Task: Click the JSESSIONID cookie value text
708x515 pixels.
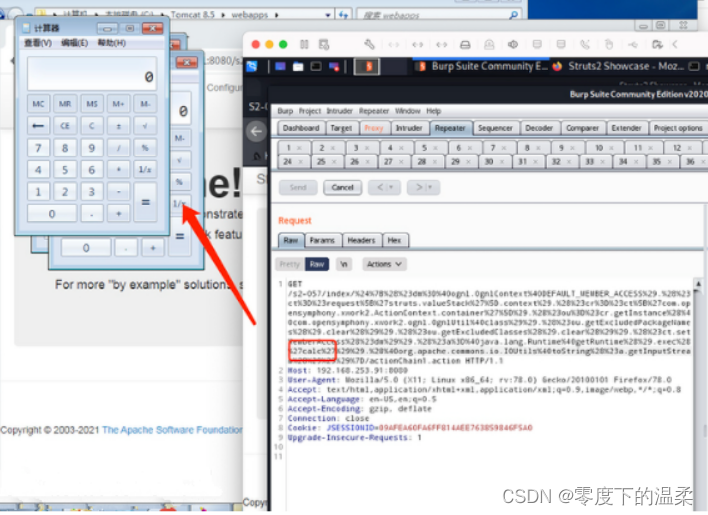Action: coord(456,427)
